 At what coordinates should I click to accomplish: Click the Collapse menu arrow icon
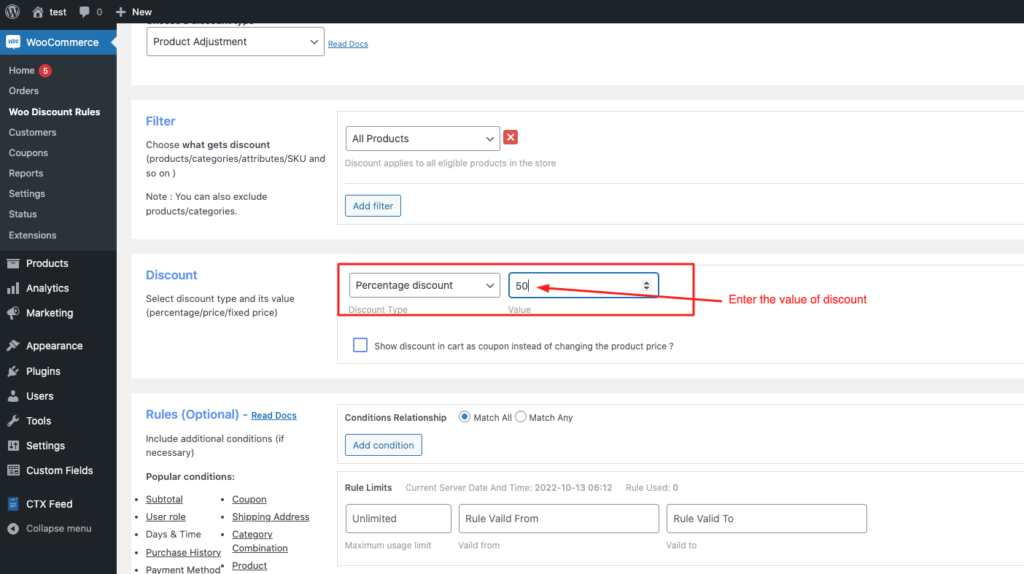(13, 528)
